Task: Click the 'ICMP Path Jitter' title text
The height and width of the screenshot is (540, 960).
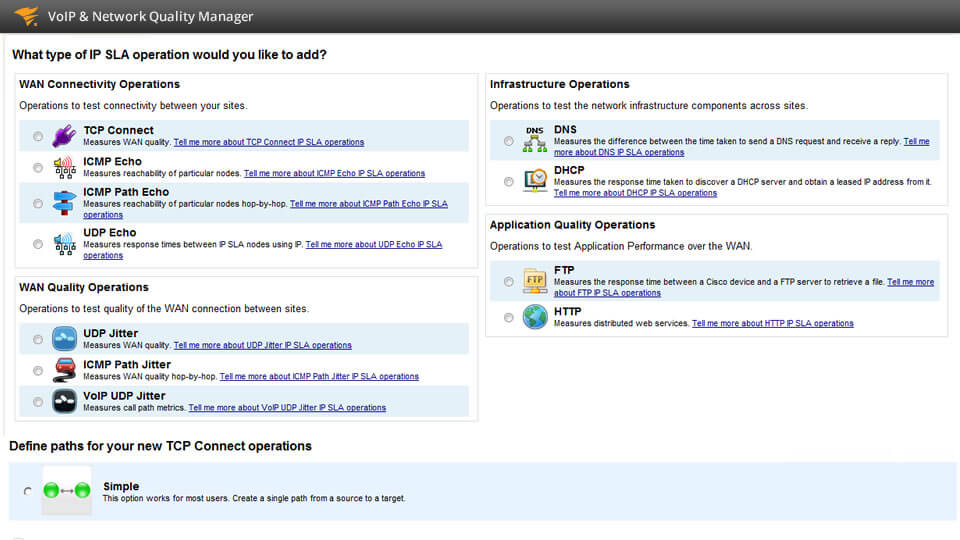Action: click(127, 364)
